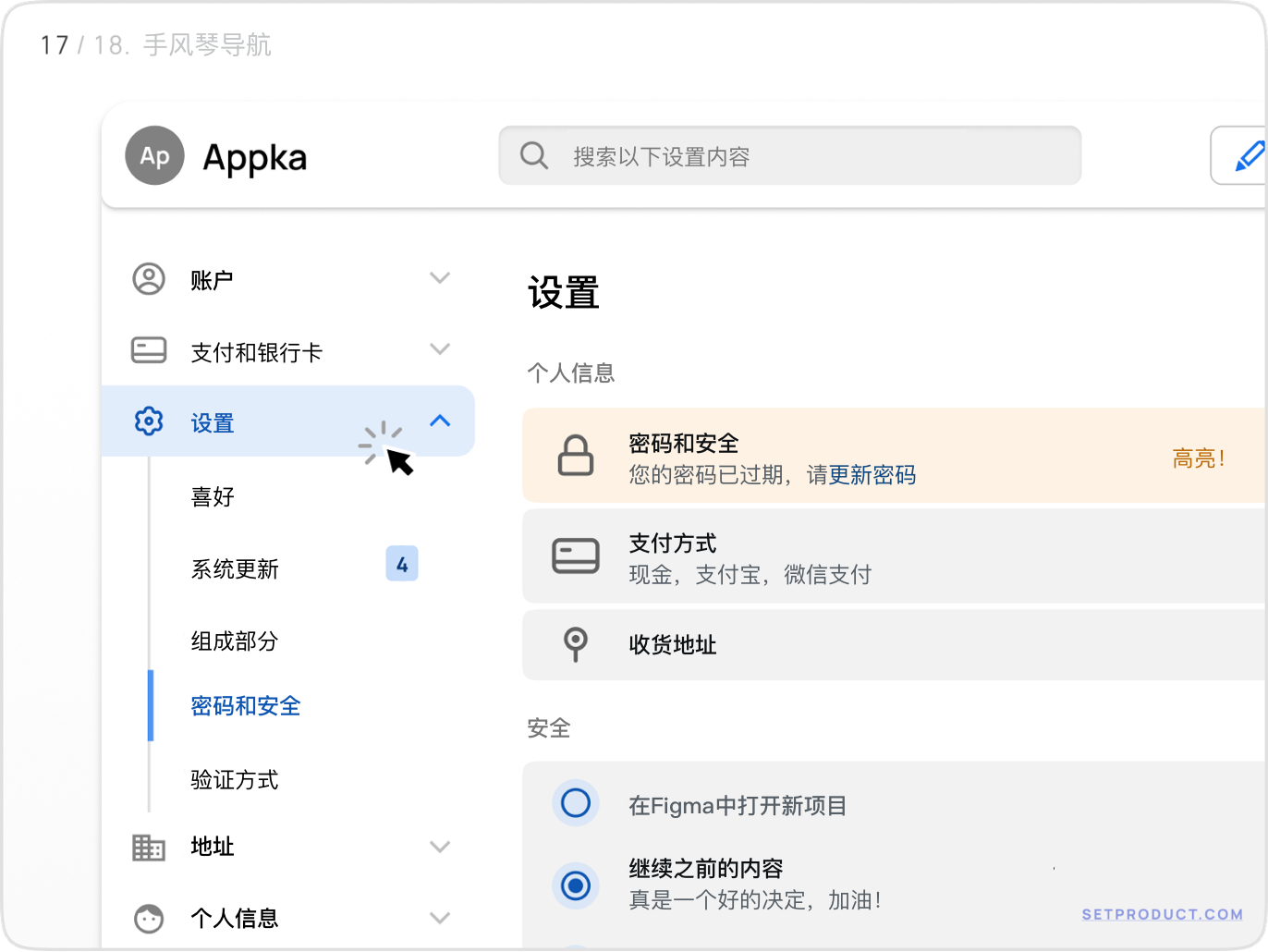
Task: Expand the 支付和银行卡 section chevron
Action: (x=440, y=349)
